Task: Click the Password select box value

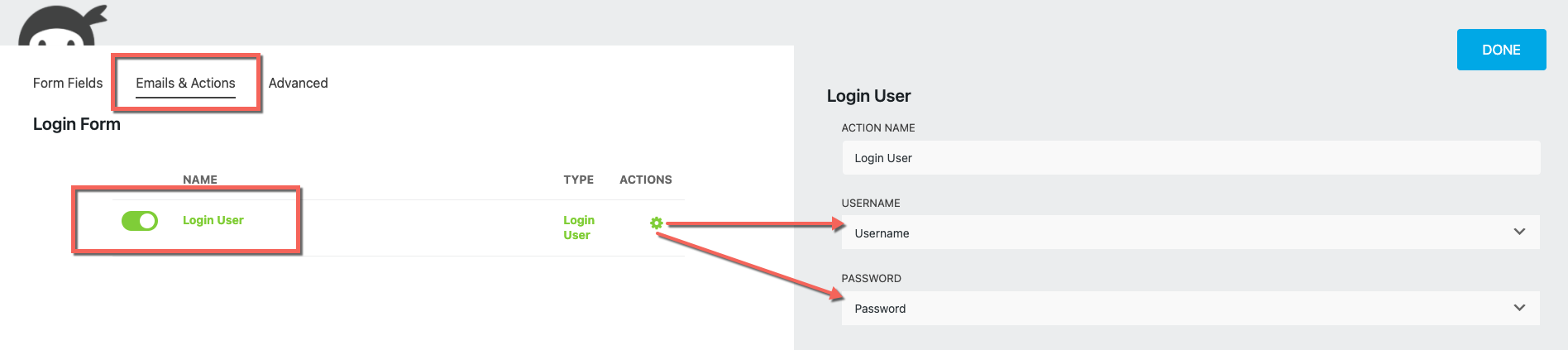Action: 880,309
